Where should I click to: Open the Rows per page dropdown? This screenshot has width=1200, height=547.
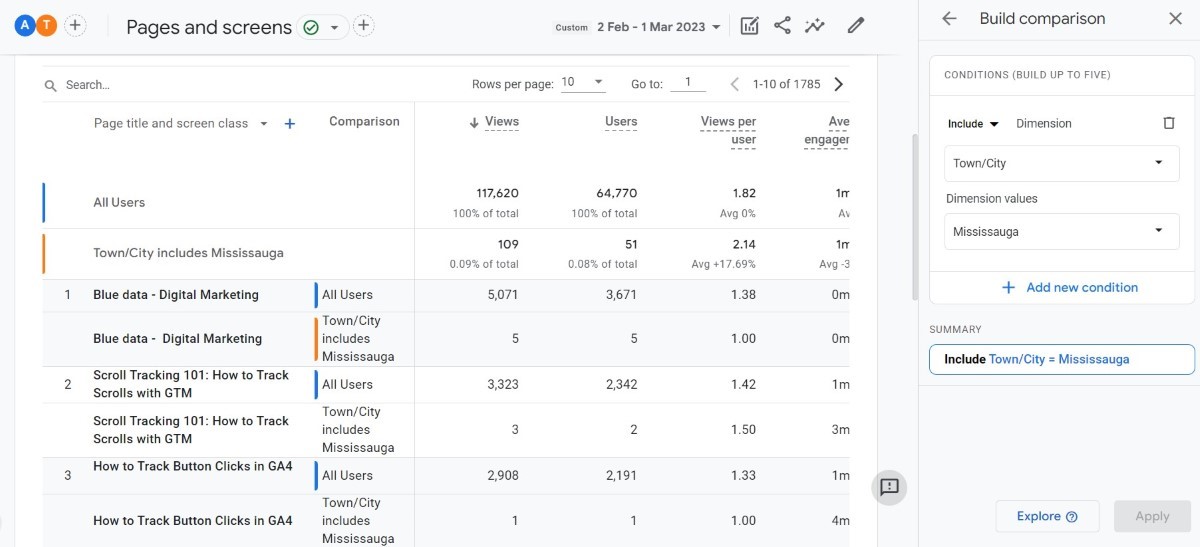[583, 83]
